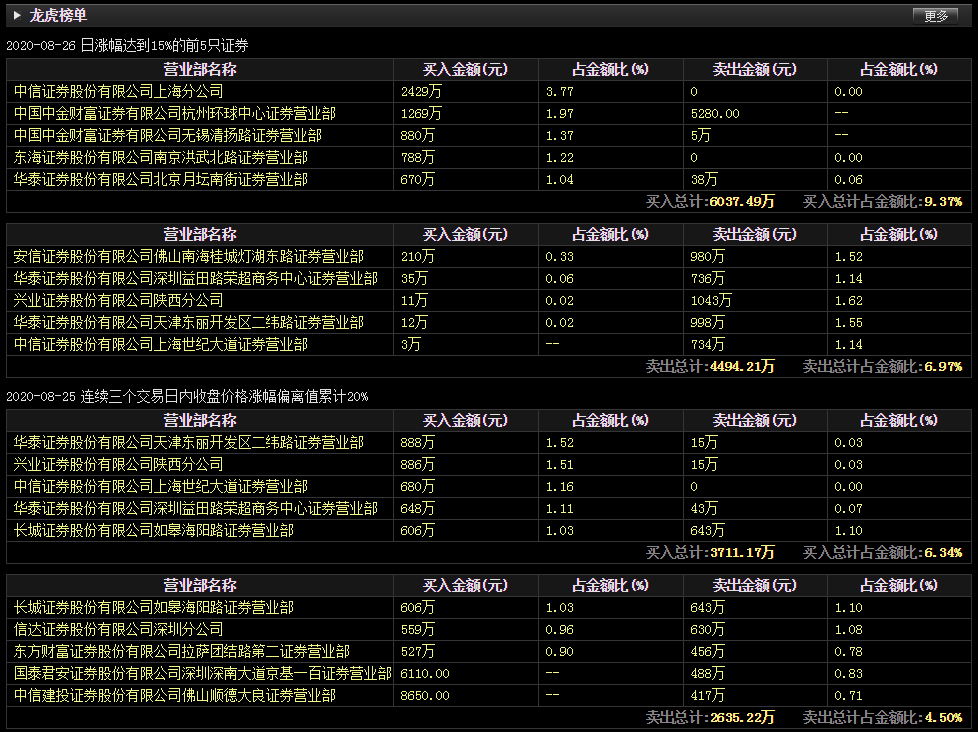Click buy amount 559万
This screenshot has height=732, width=978.
(417, 629)
